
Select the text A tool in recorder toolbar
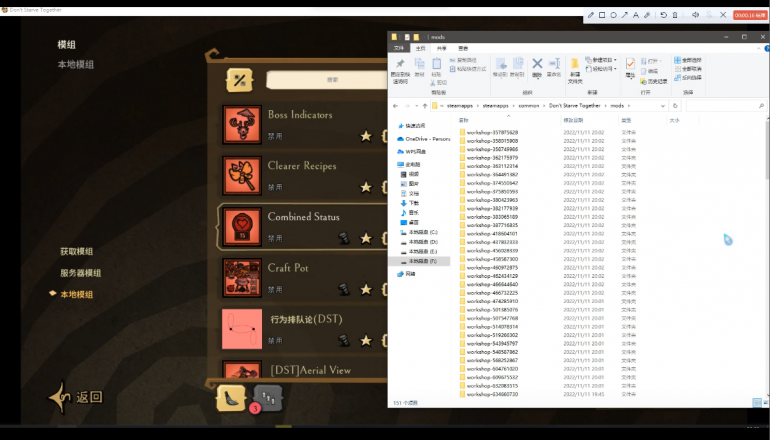click(636, 15)
